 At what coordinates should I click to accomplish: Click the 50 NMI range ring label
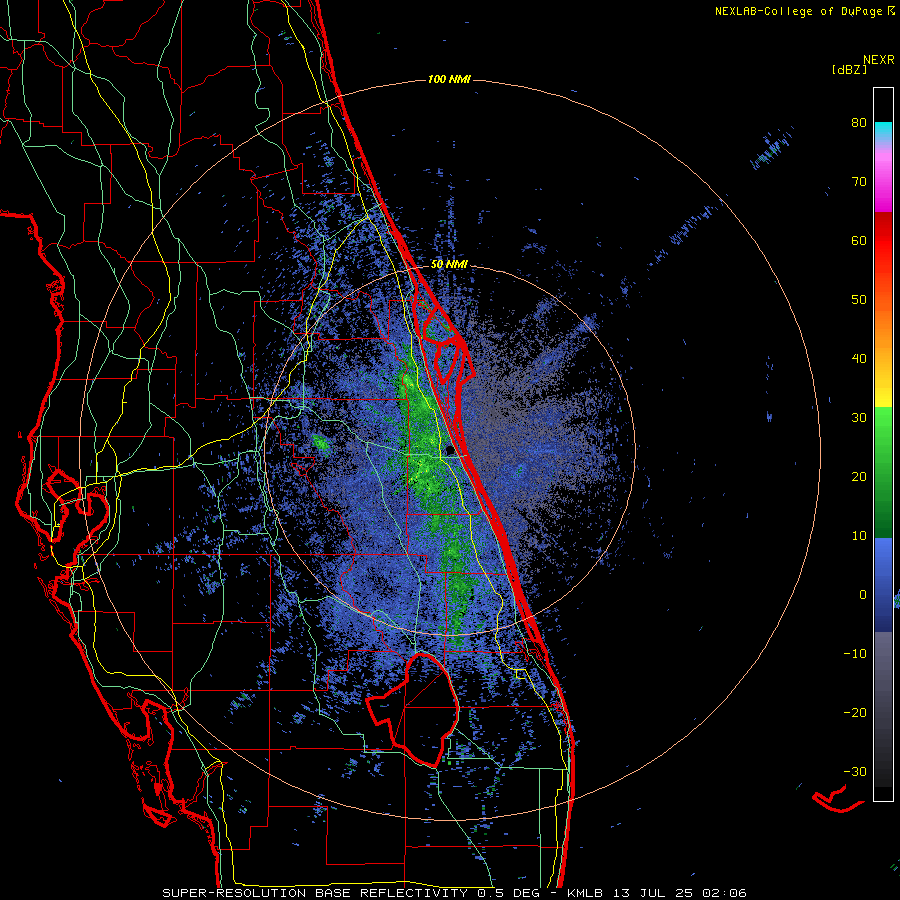(x=449, y=265)
